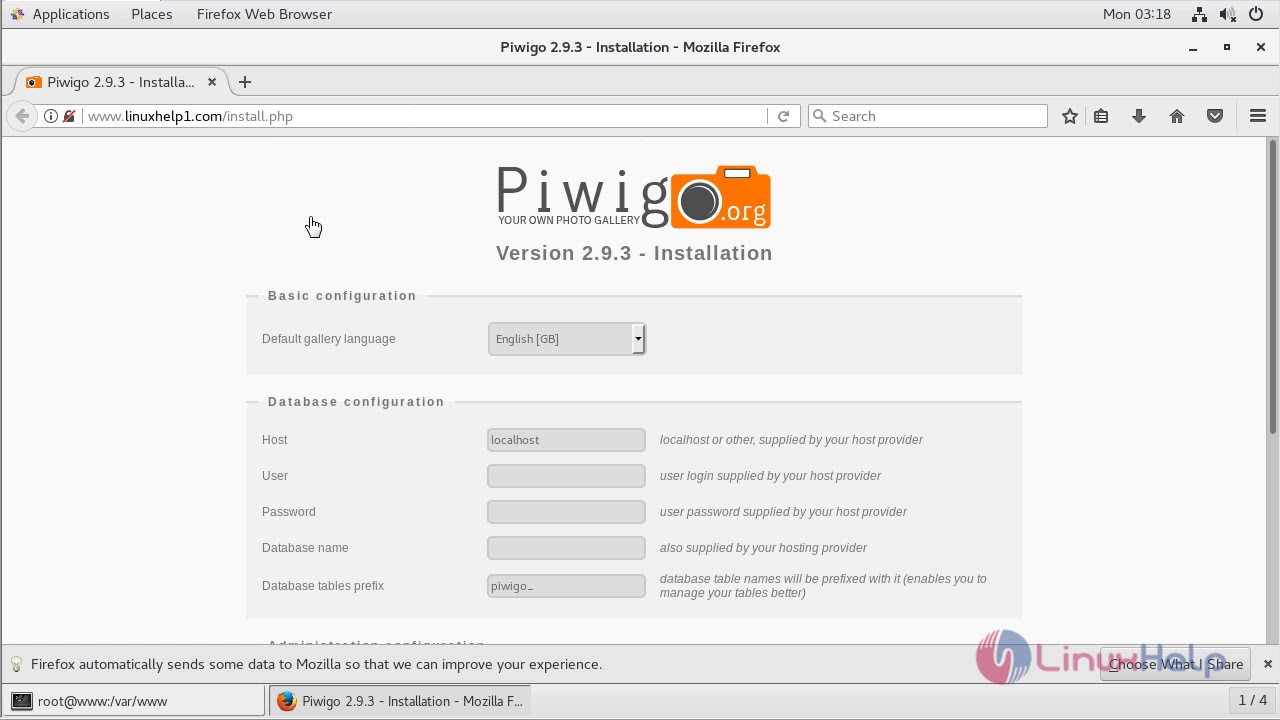Click the User input field
This screenshot has width=1280, height=720.
566,476
